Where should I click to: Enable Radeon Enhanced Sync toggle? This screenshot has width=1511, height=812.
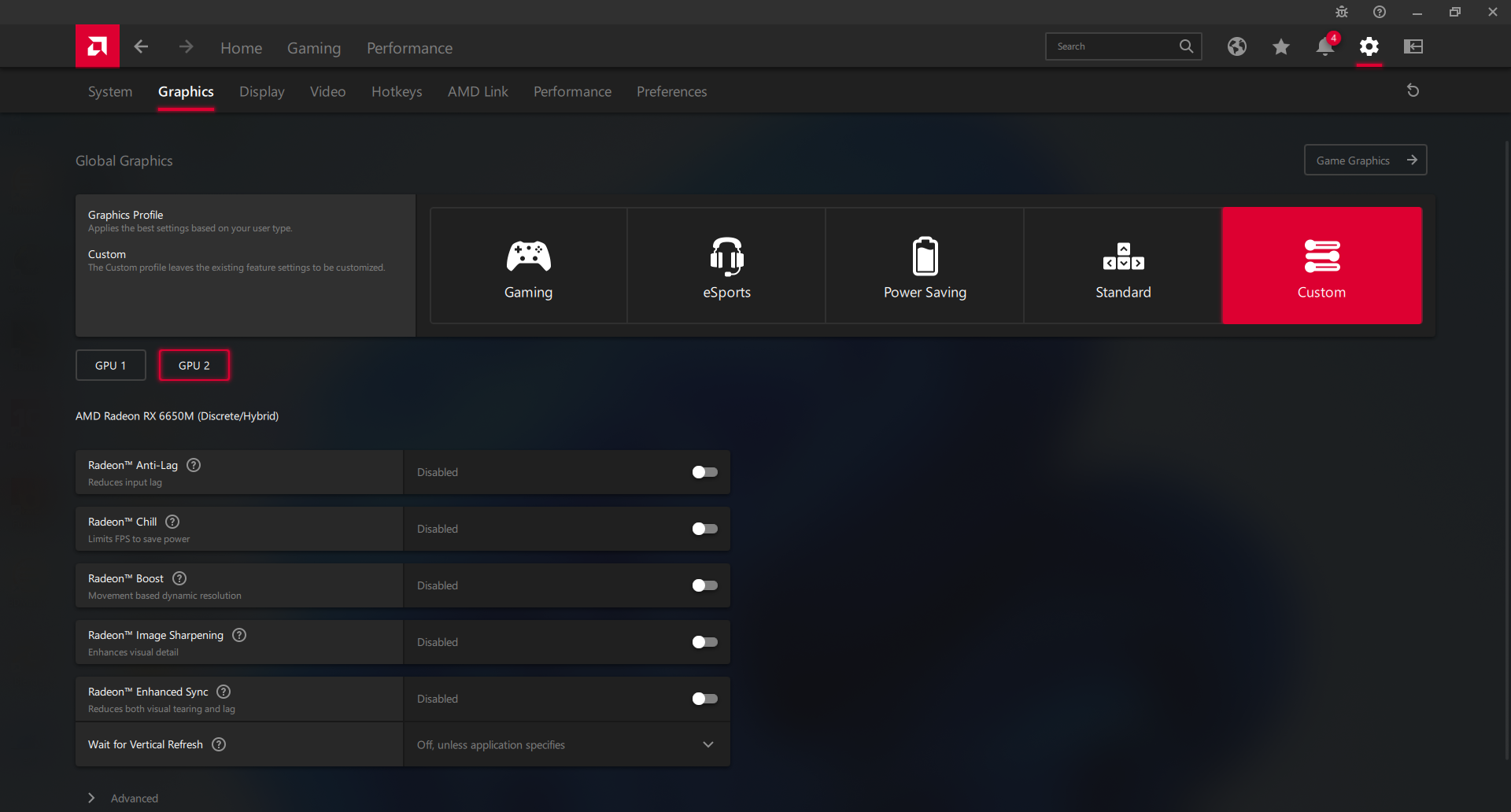click(705, 699)
